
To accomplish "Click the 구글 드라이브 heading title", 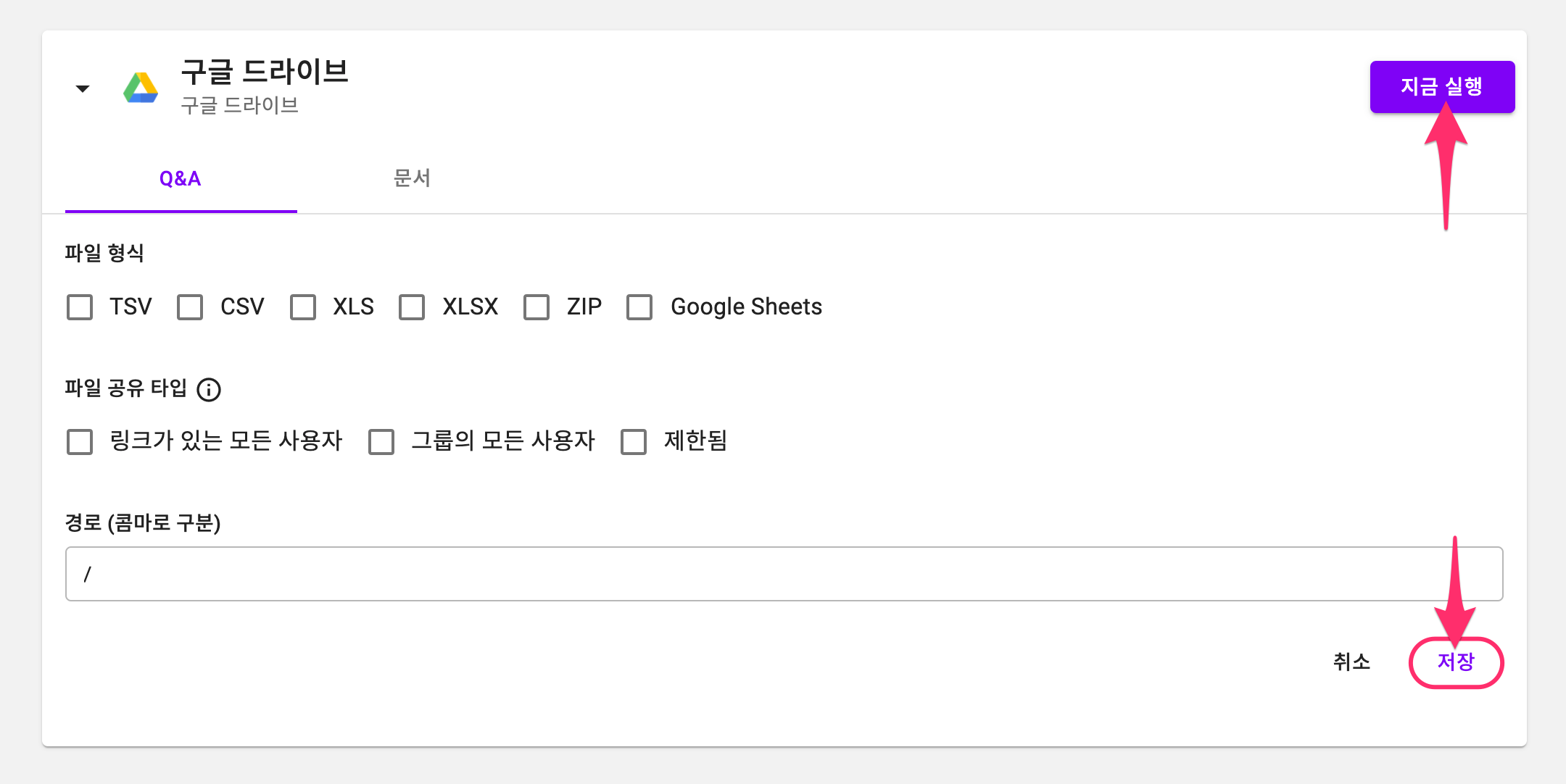I will click(x=265, y=72).
